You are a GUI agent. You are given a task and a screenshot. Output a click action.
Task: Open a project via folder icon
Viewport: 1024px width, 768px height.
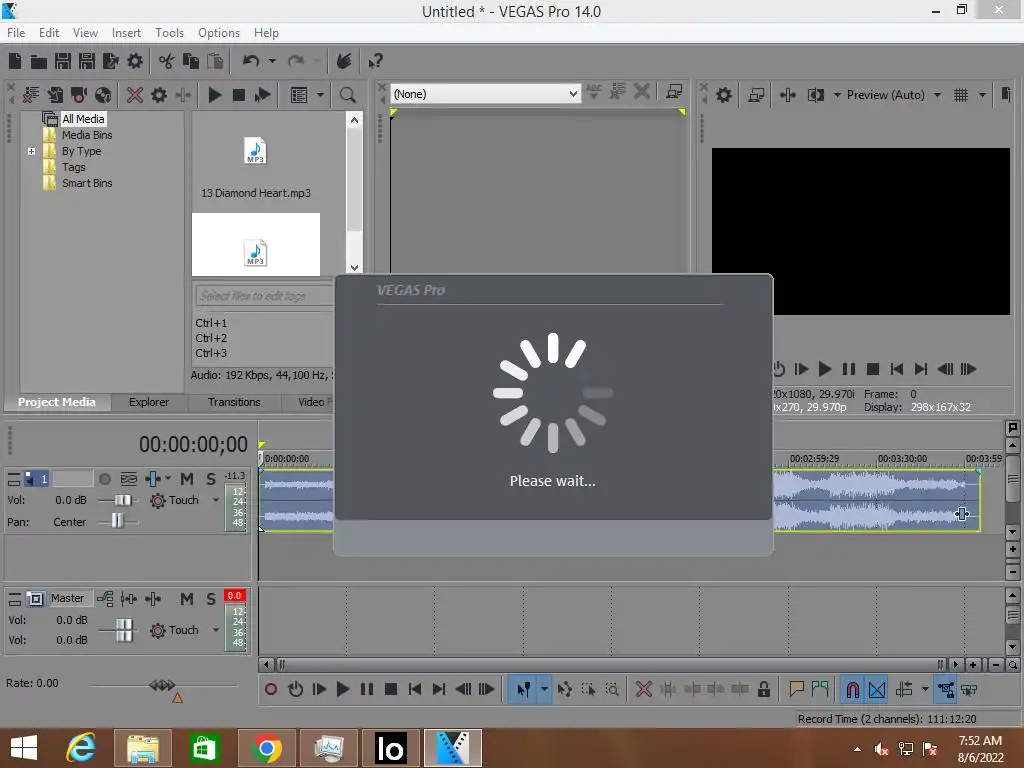point(39,61)
